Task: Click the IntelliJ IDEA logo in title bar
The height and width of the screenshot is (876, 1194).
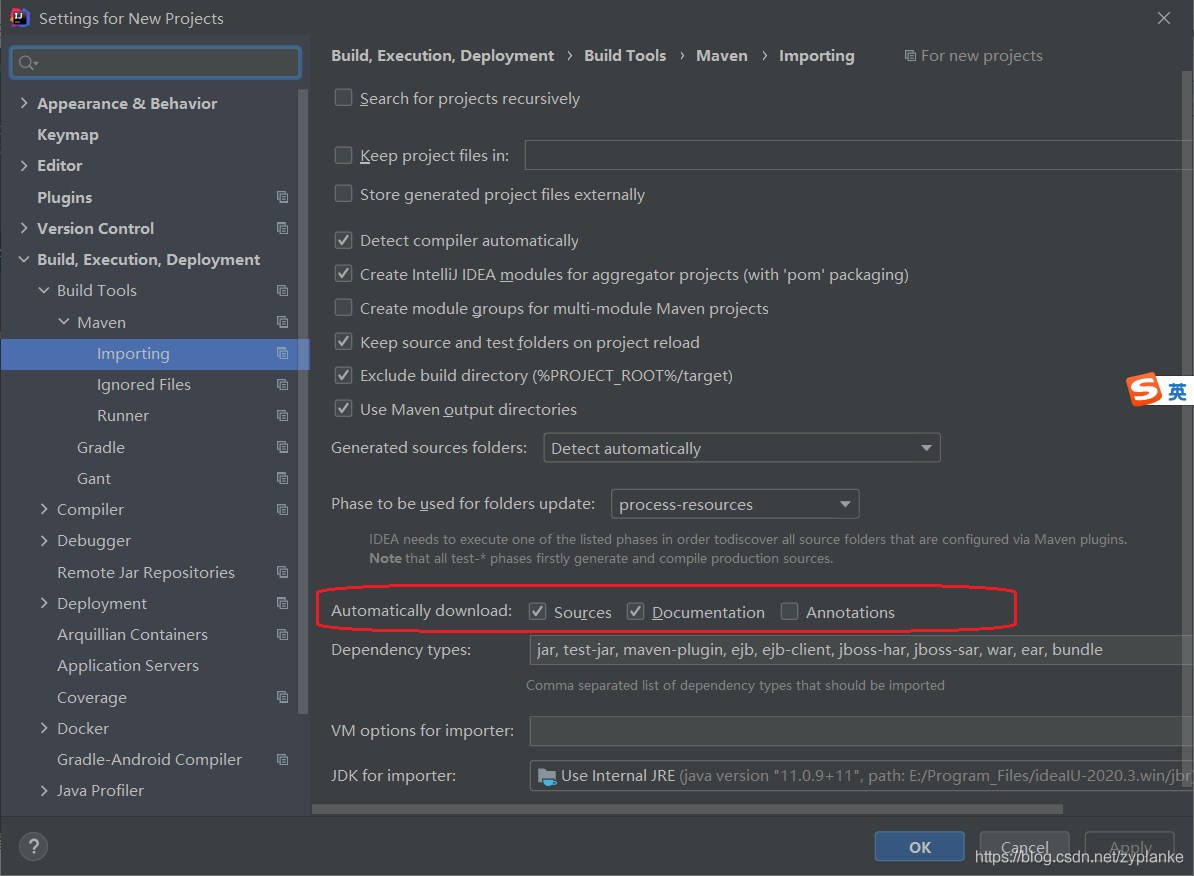Action: [x=18, y=17]
